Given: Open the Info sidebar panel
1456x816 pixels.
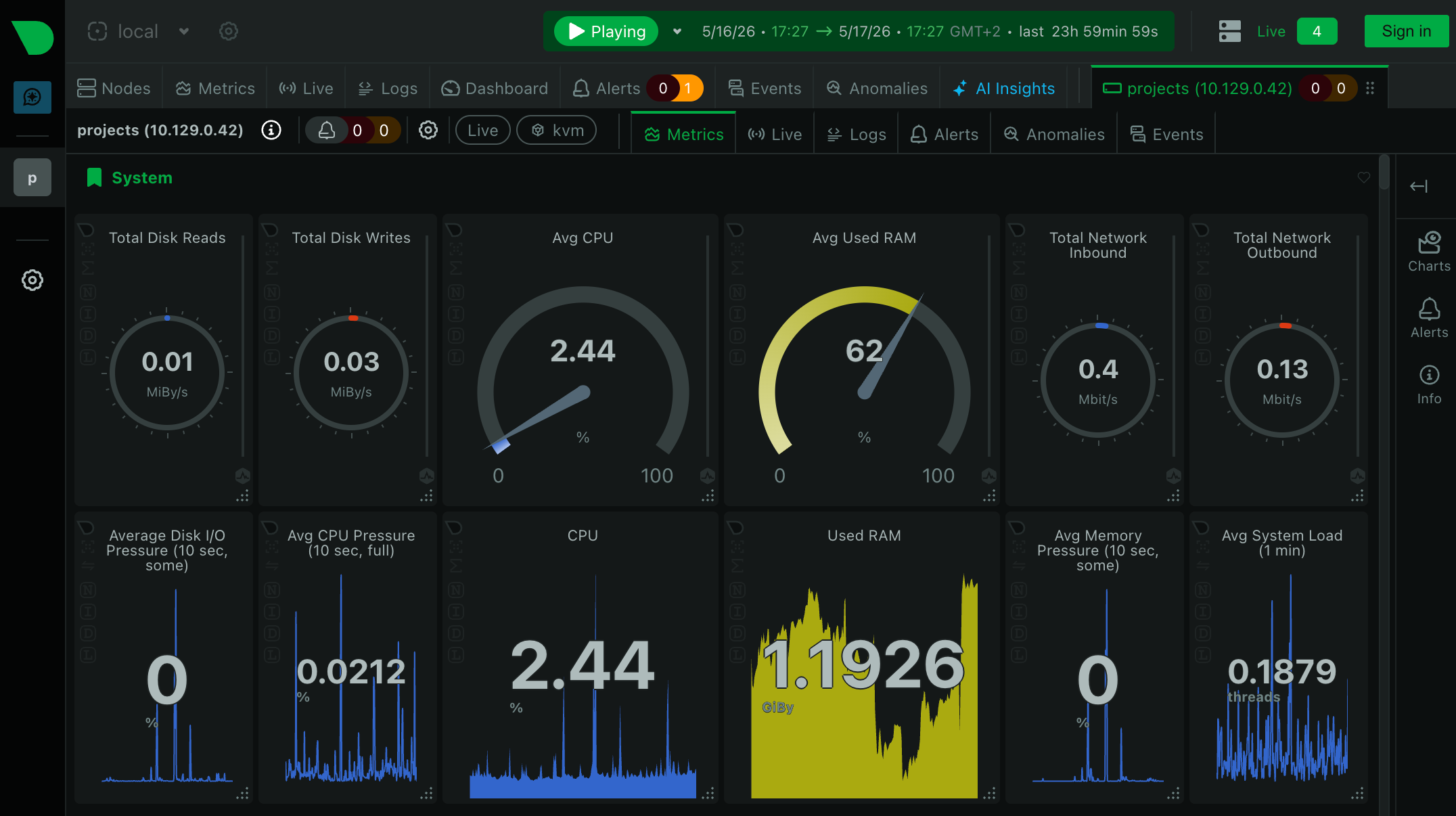Looking at the screenshot, I should pyautogui.click(x=1429, y=384).
